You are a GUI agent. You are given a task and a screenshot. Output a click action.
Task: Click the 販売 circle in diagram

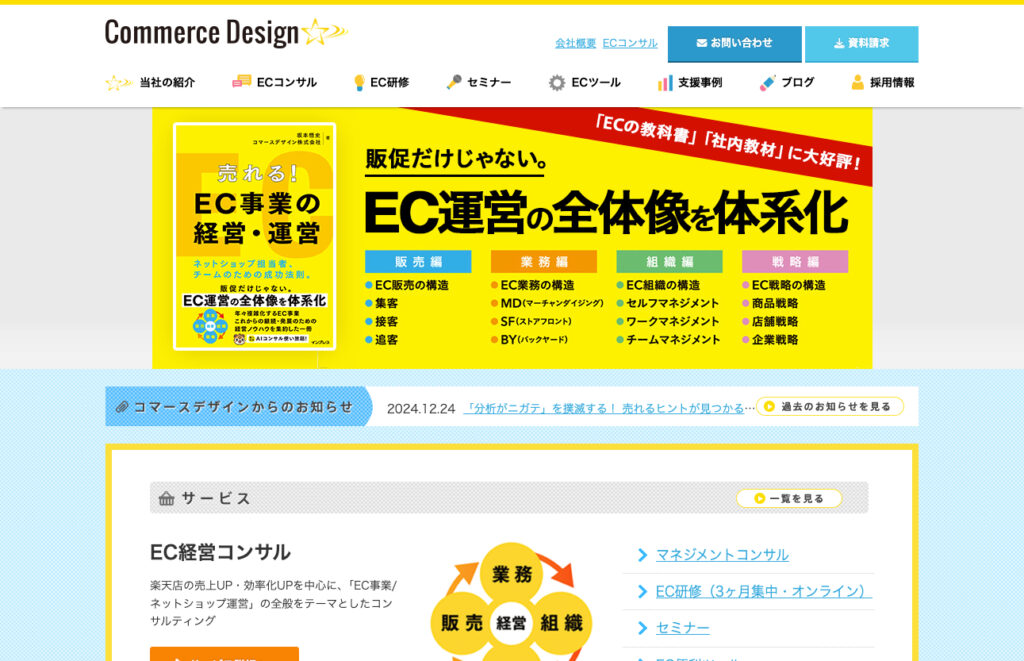[x=462, y=623]
